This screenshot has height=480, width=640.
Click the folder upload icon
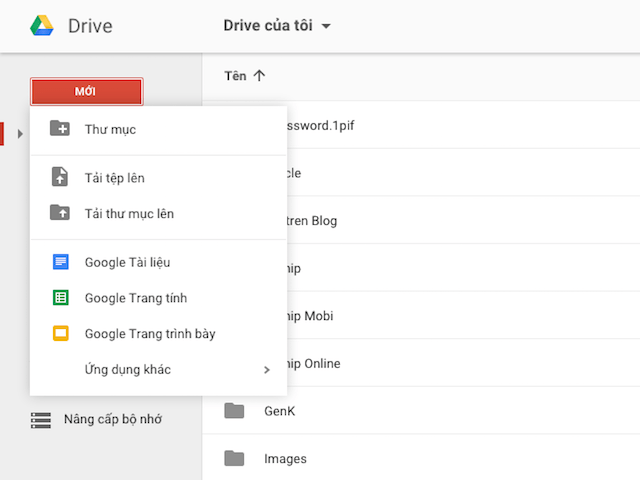(60, 213)
